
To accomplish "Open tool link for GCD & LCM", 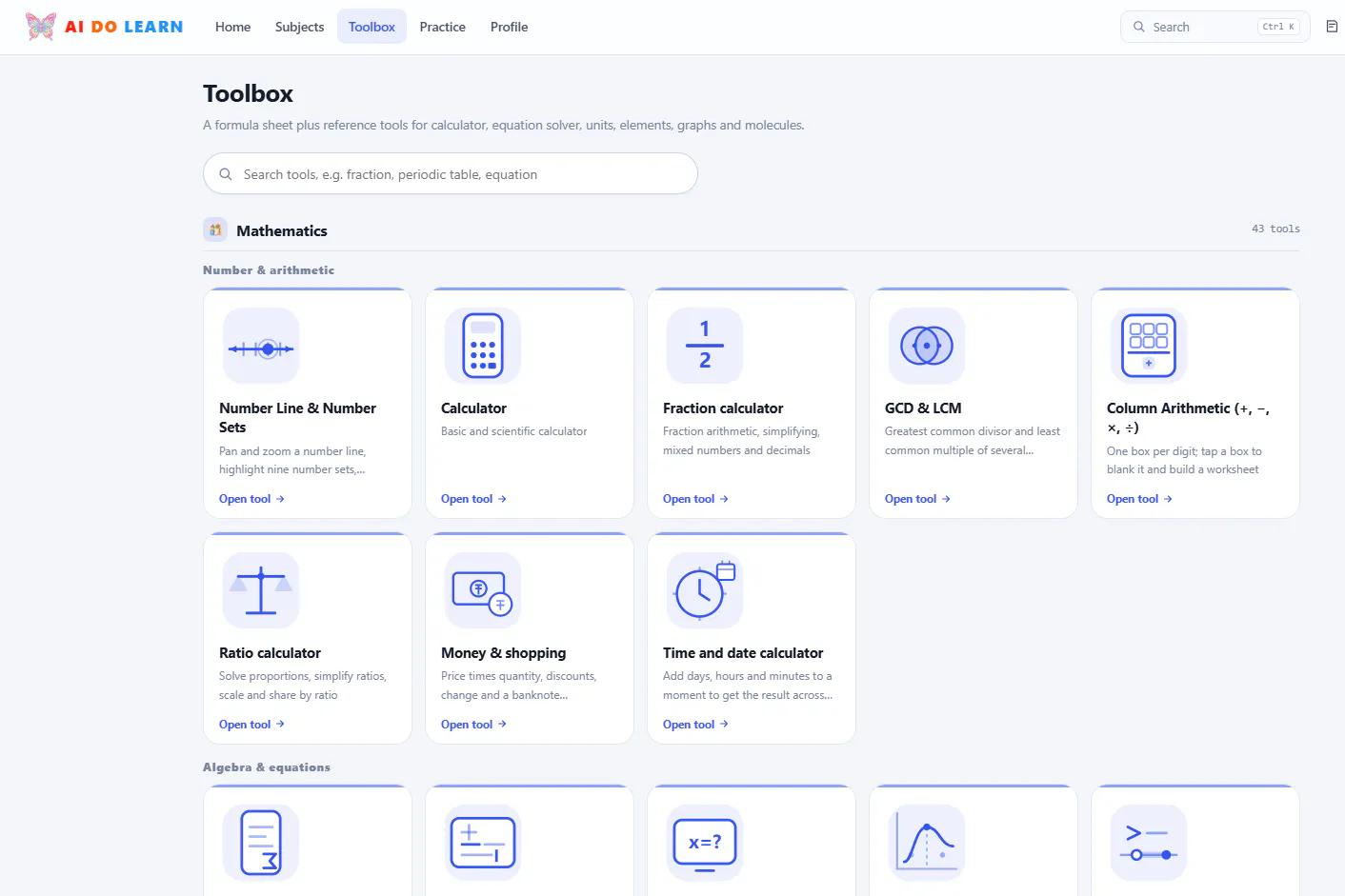I will click(x=917, y=499).
